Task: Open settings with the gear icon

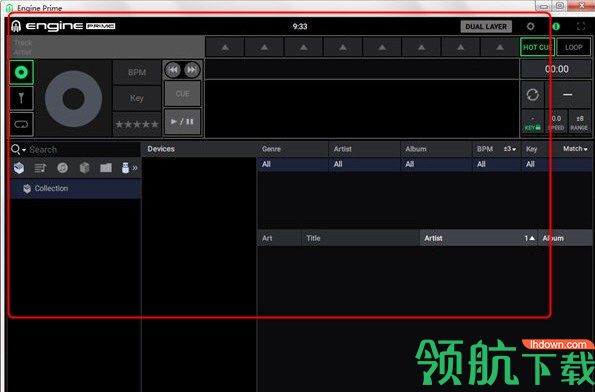Action: (530, 26)
